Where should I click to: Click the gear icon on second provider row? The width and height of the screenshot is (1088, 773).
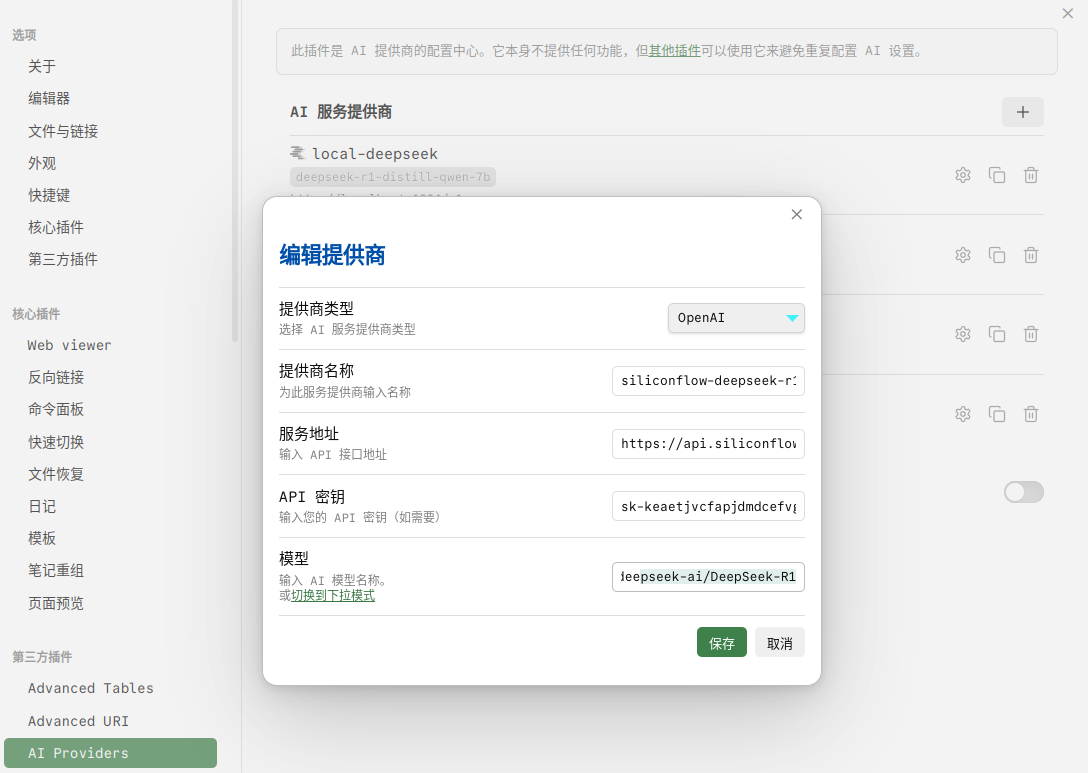[x=963, y=255]
